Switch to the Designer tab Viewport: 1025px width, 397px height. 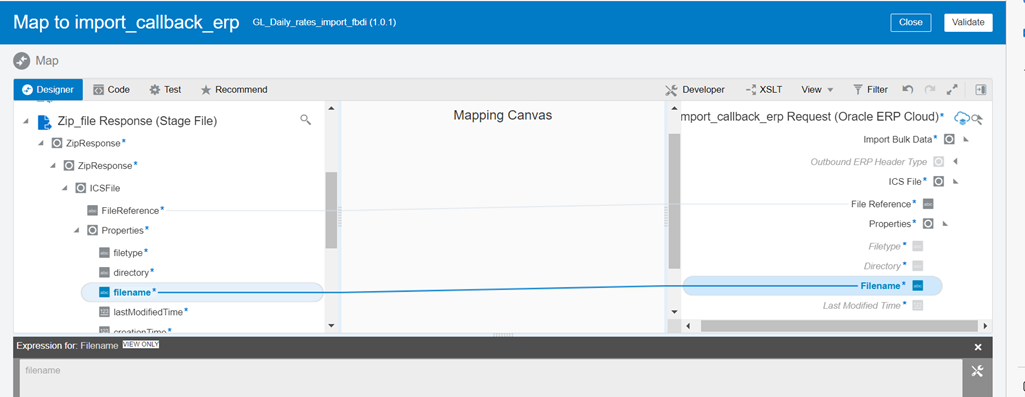pyautogui.click(x=48, y=90)
